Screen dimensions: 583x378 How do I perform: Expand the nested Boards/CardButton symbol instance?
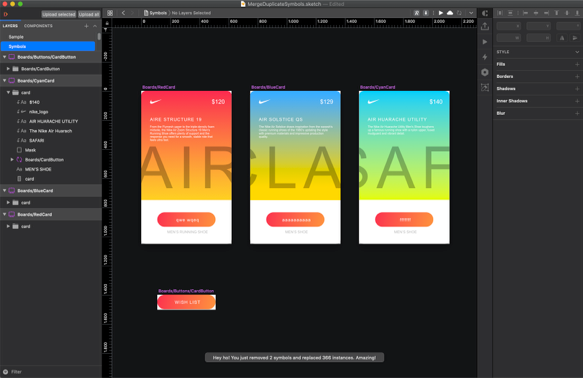point(12,160)
